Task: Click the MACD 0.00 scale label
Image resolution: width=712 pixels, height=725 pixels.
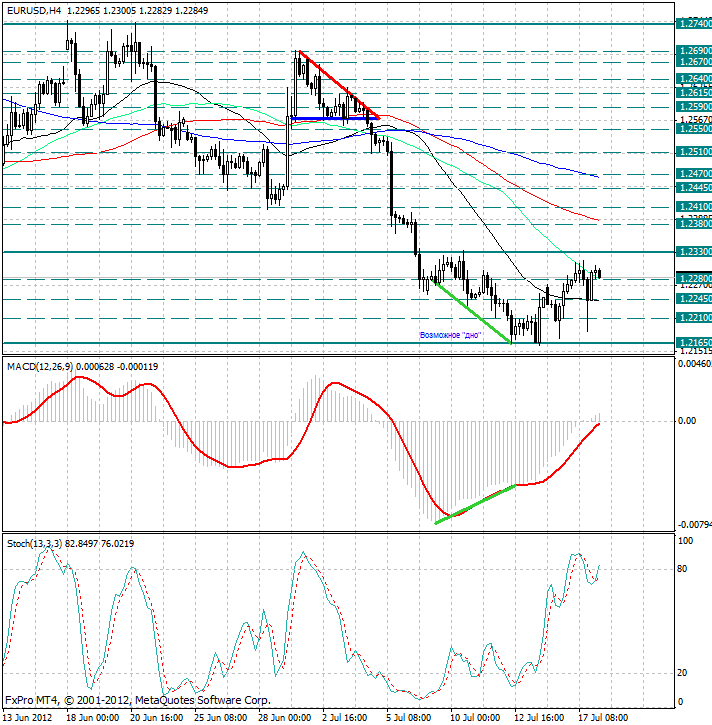Action: click(688, 421)
